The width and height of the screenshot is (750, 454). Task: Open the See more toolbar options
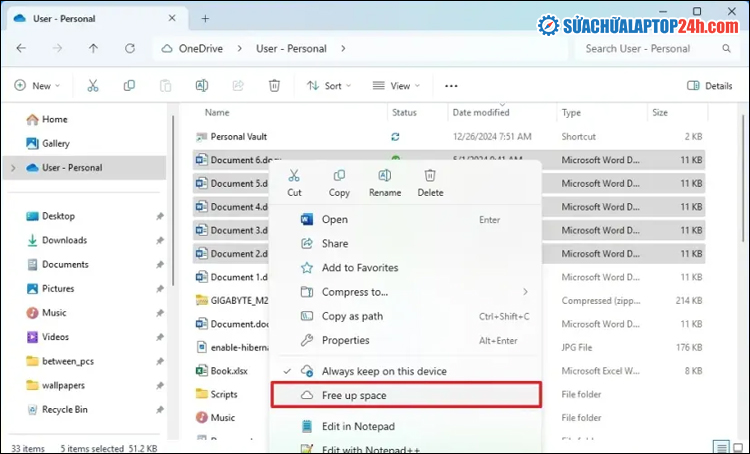click(x=451, y=86)
